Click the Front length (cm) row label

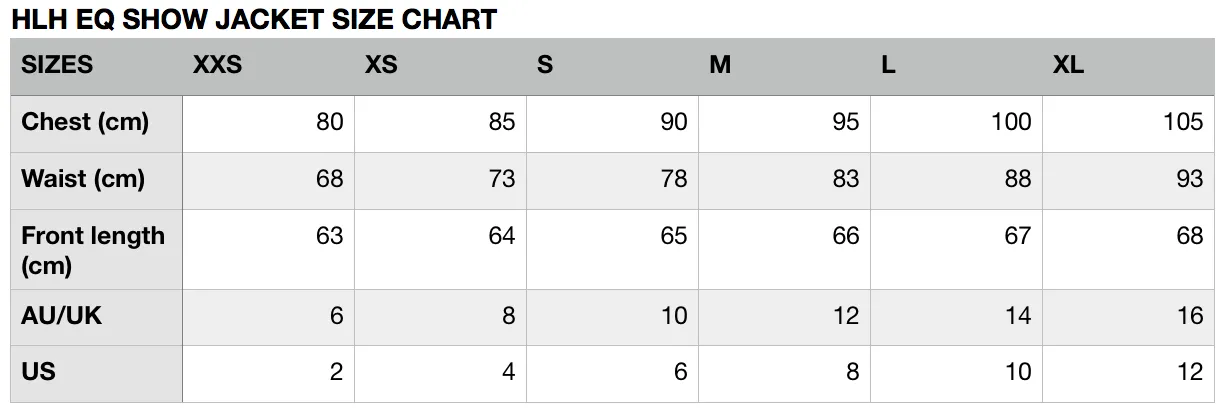[x=93, y=250]
